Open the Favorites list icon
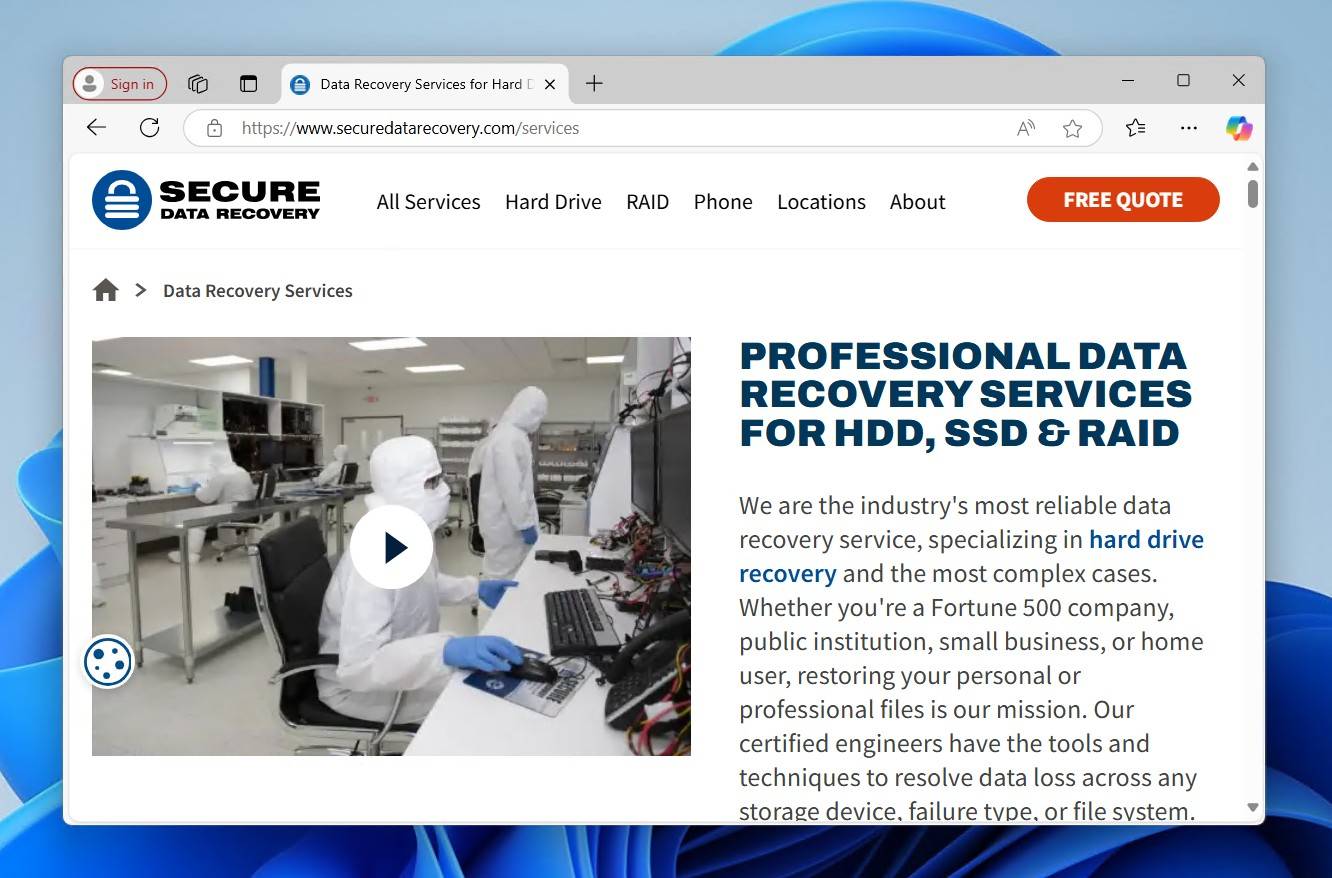The image size is (1332, 878). tap(1136, 128)
